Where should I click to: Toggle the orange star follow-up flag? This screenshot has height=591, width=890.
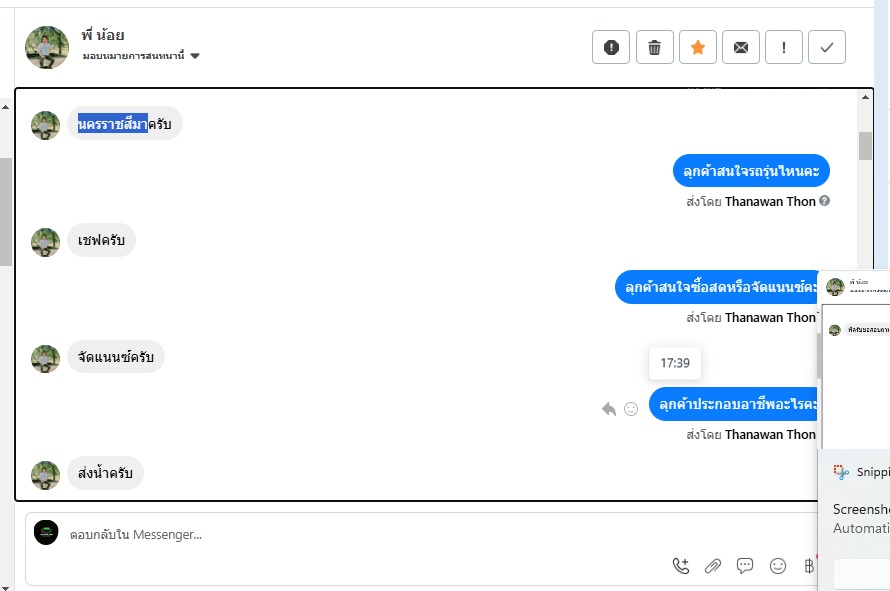698,47
